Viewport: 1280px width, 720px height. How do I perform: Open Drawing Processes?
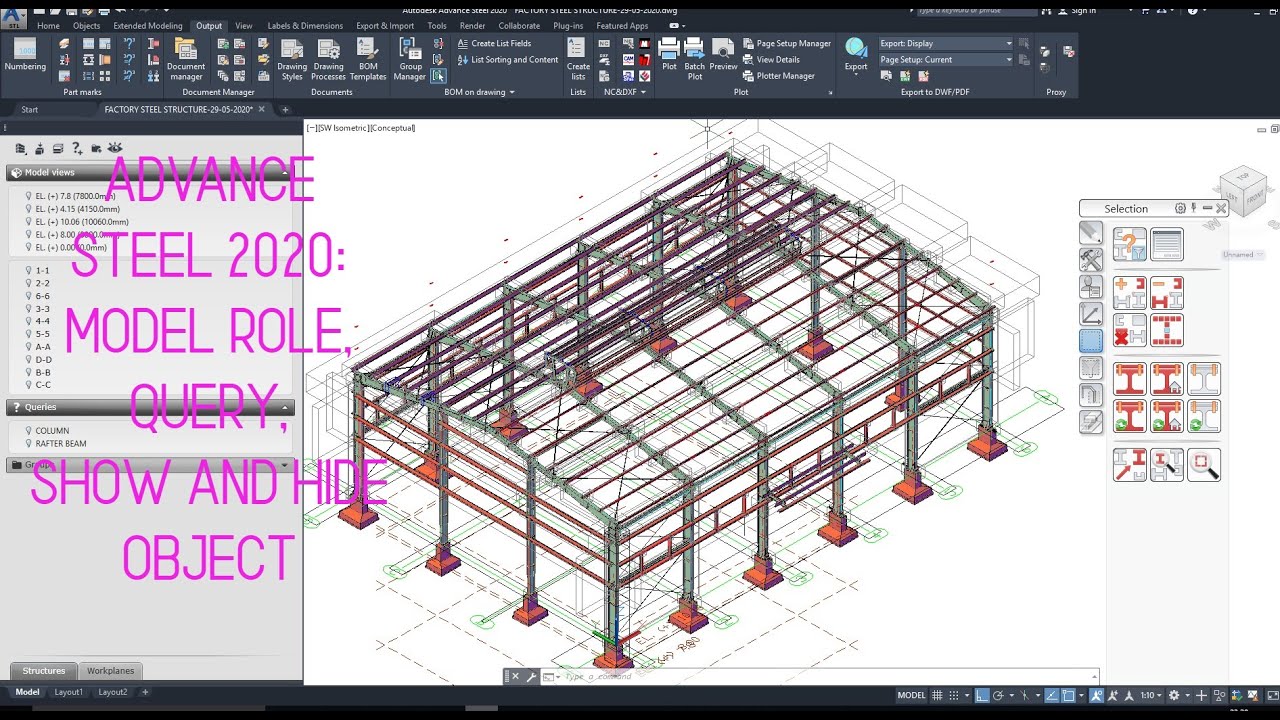(328, 60)
